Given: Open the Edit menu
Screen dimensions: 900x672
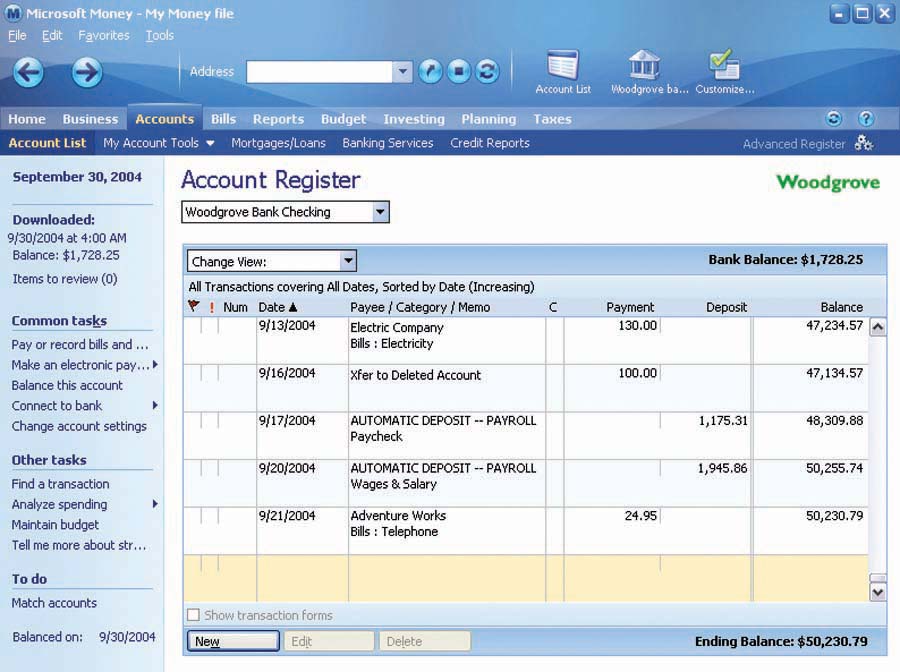Looking at the screenshot, I should point(52,36).
